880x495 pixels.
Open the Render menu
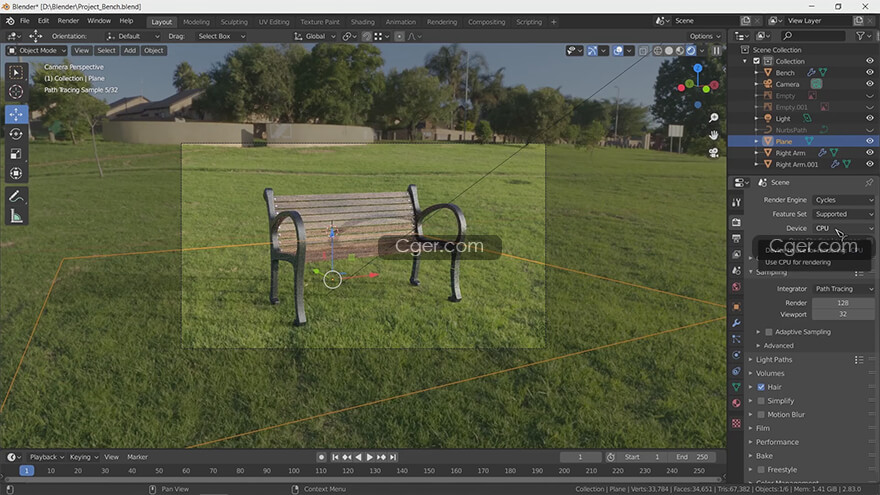(x=68, y=21)
